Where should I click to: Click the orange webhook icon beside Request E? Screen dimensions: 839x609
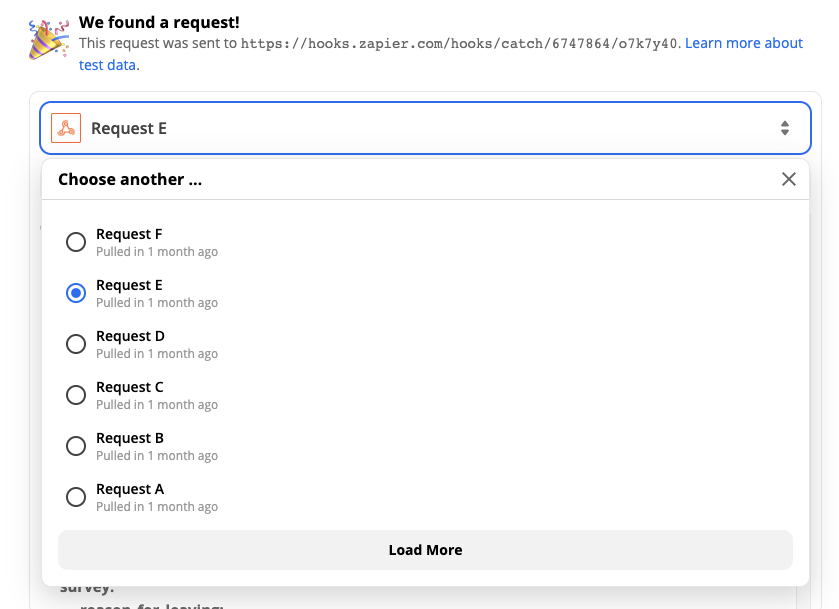tap(66, 128)
